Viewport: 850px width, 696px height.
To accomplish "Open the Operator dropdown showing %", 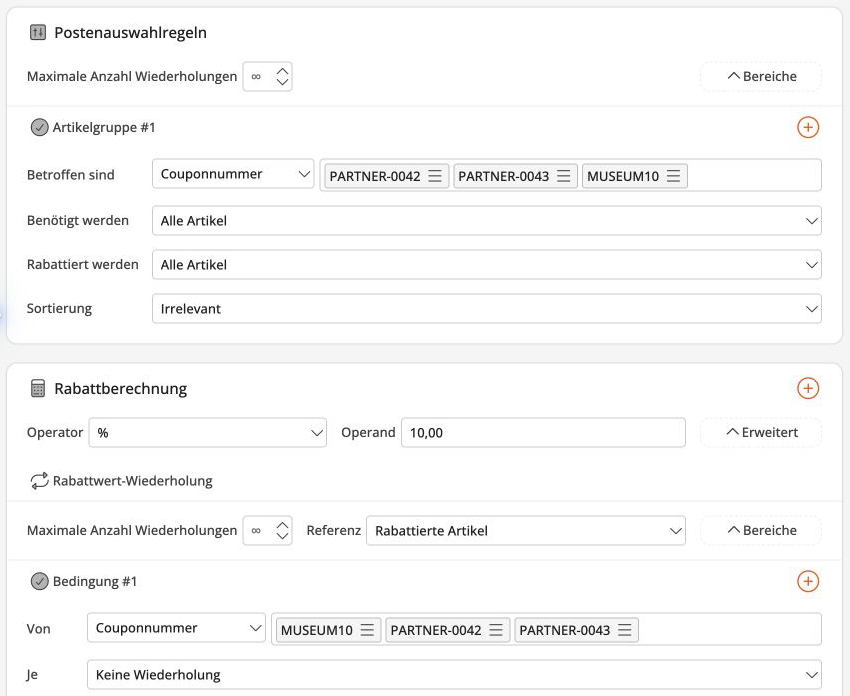I will click(208, 433).
